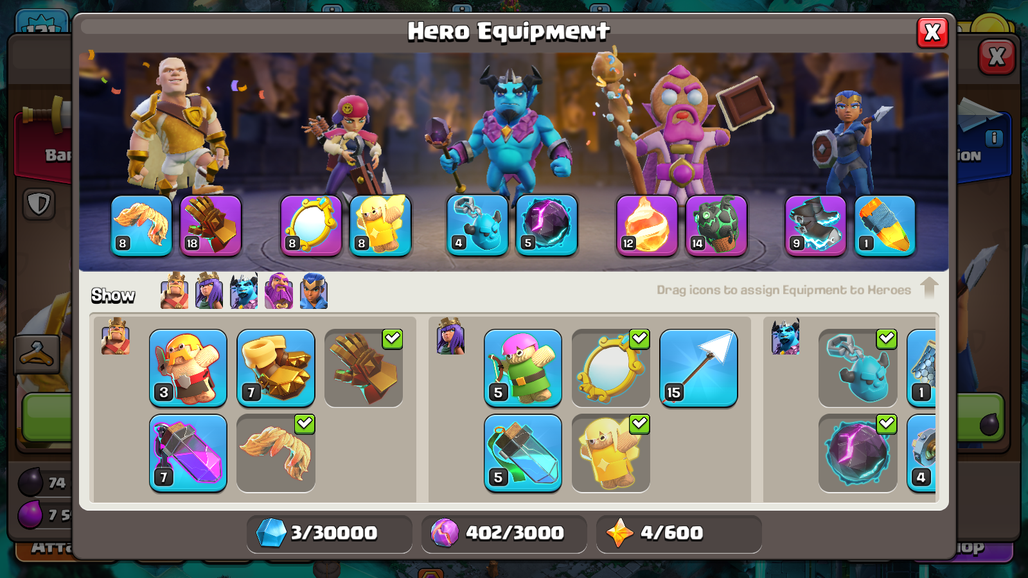
Task: Select the checked Magic Mirror equipment
Action: pos(610,368)
